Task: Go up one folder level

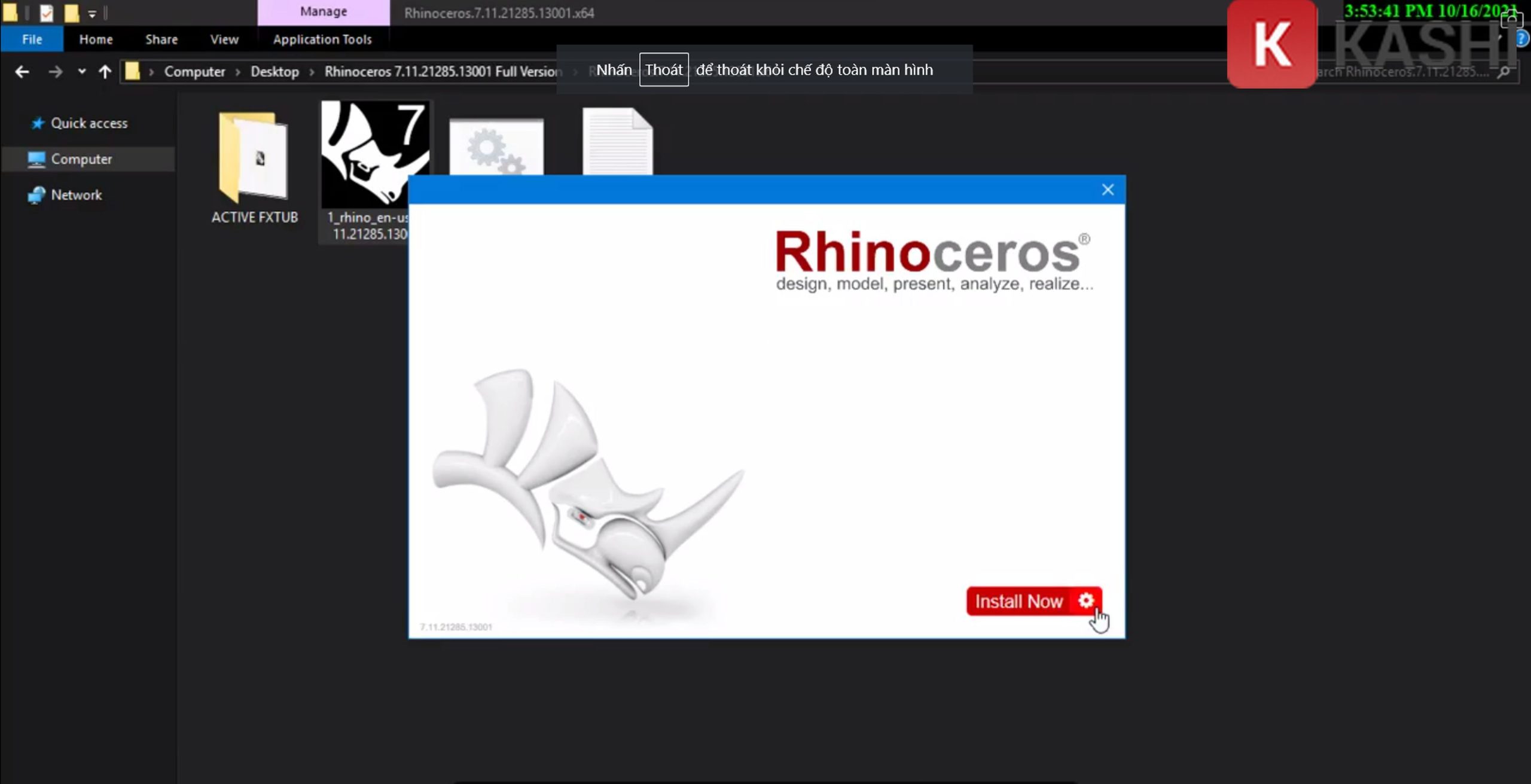Action: coord(105,72)
